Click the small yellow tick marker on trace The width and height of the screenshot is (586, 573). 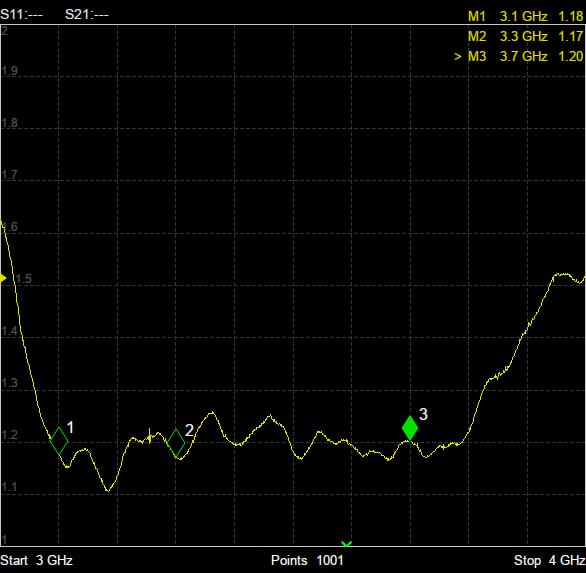point(149,436)
